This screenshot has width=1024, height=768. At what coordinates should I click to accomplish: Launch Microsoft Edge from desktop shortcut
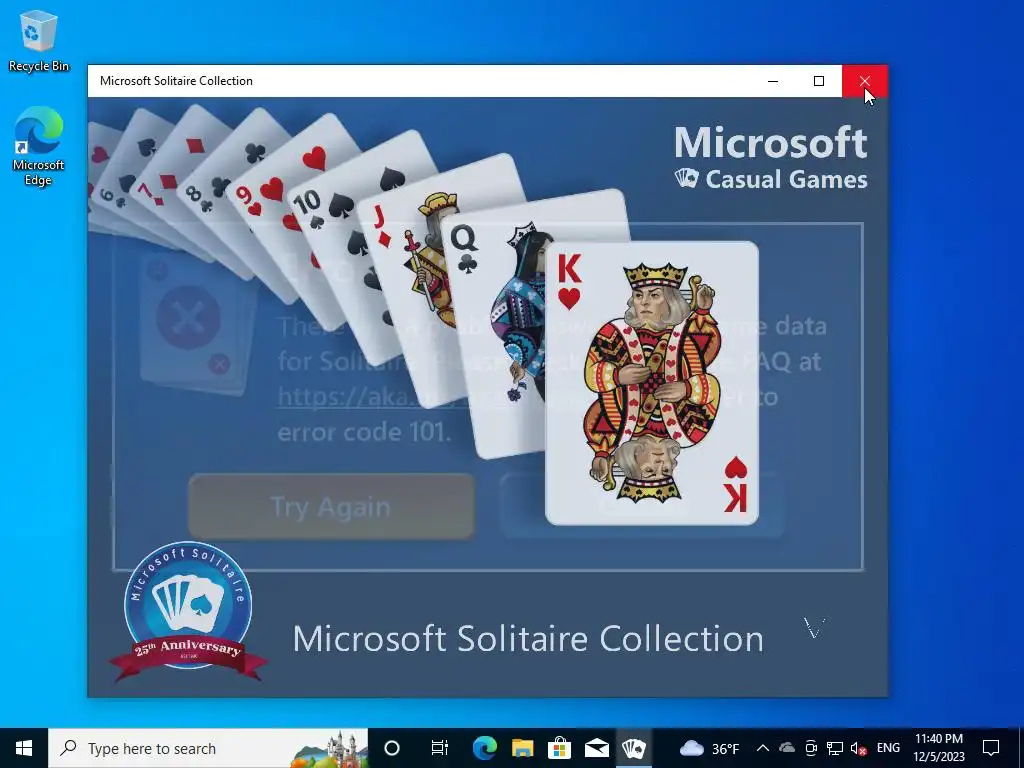click(39, 146)
